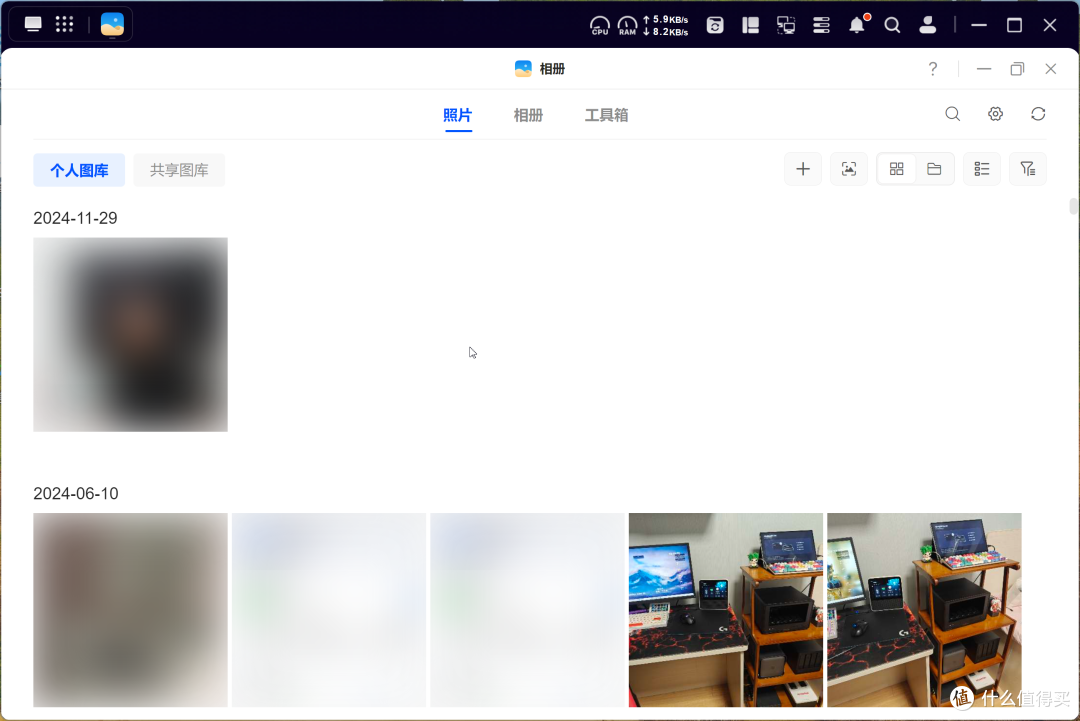Open the storage tasks icon in top bar
Viewport: 1080px width, 721px height.
[x=821, y=25]
